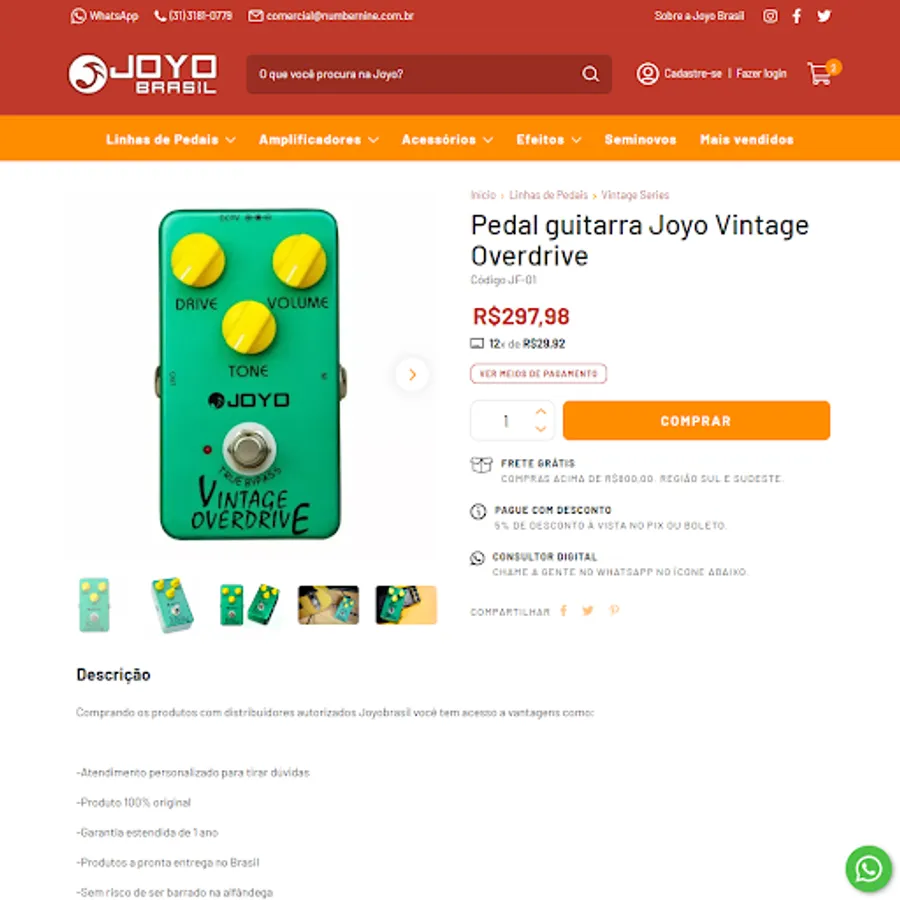Select thumbnail showing two green pedals

click(x=250, y=604)
